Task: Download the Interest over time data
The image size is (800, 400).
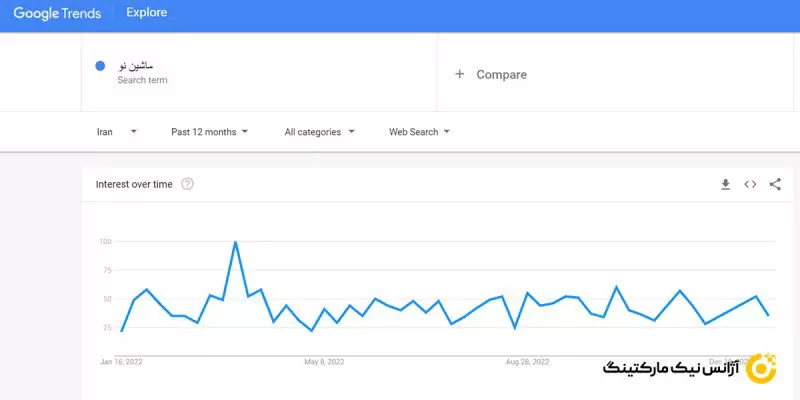Action: 726,184
